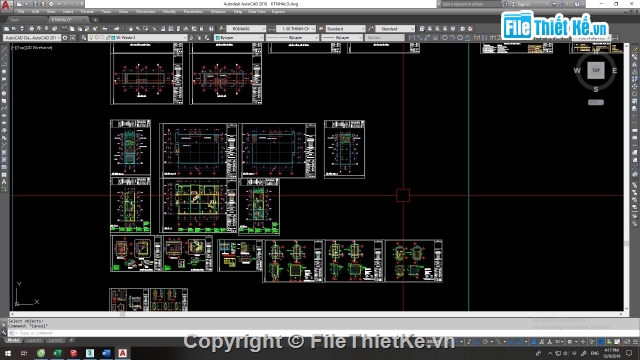Switch to the Layout1 tab

tap(33, 340)
